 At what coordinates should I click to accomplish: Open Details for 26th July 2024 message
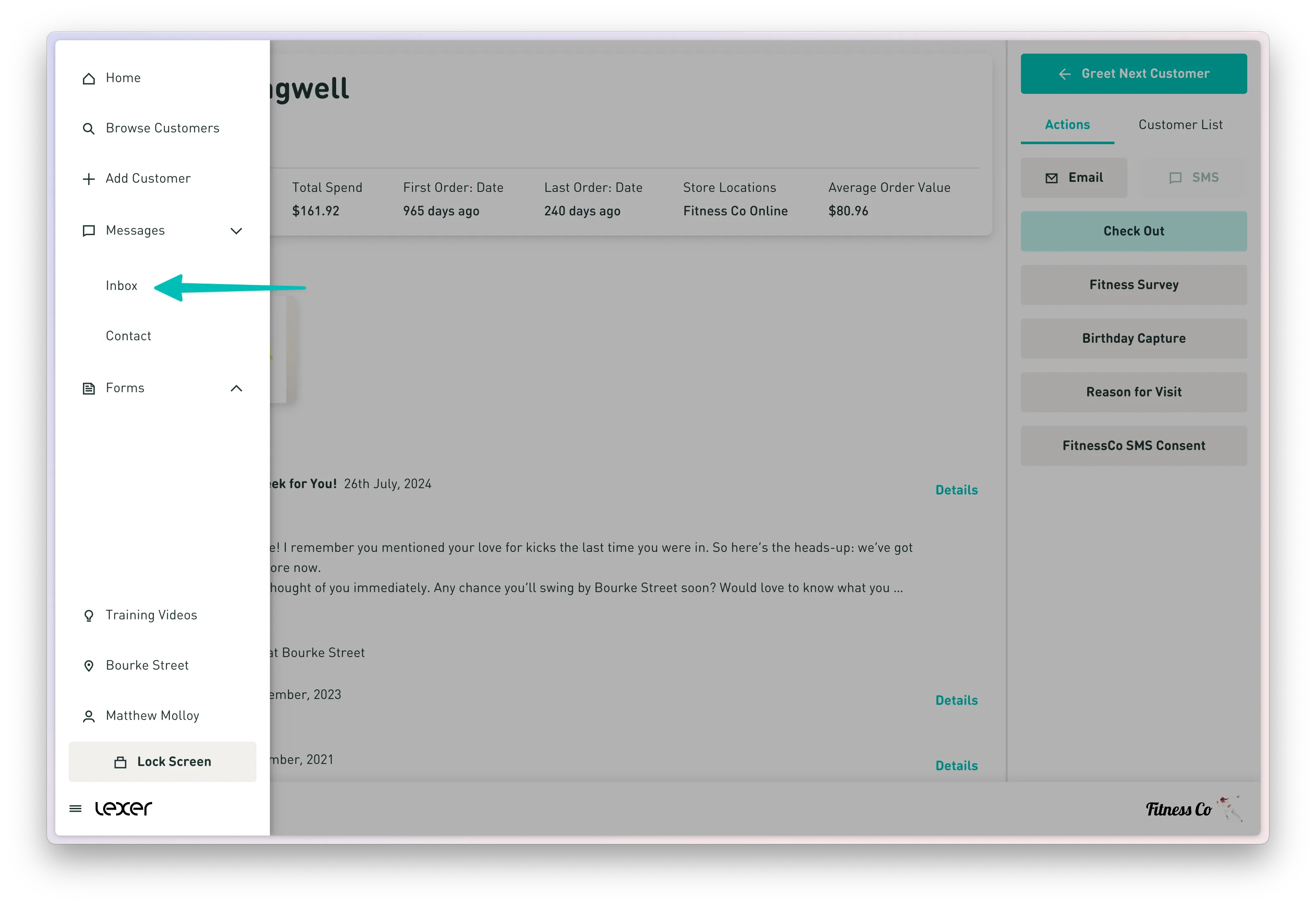tap(956, 490)
